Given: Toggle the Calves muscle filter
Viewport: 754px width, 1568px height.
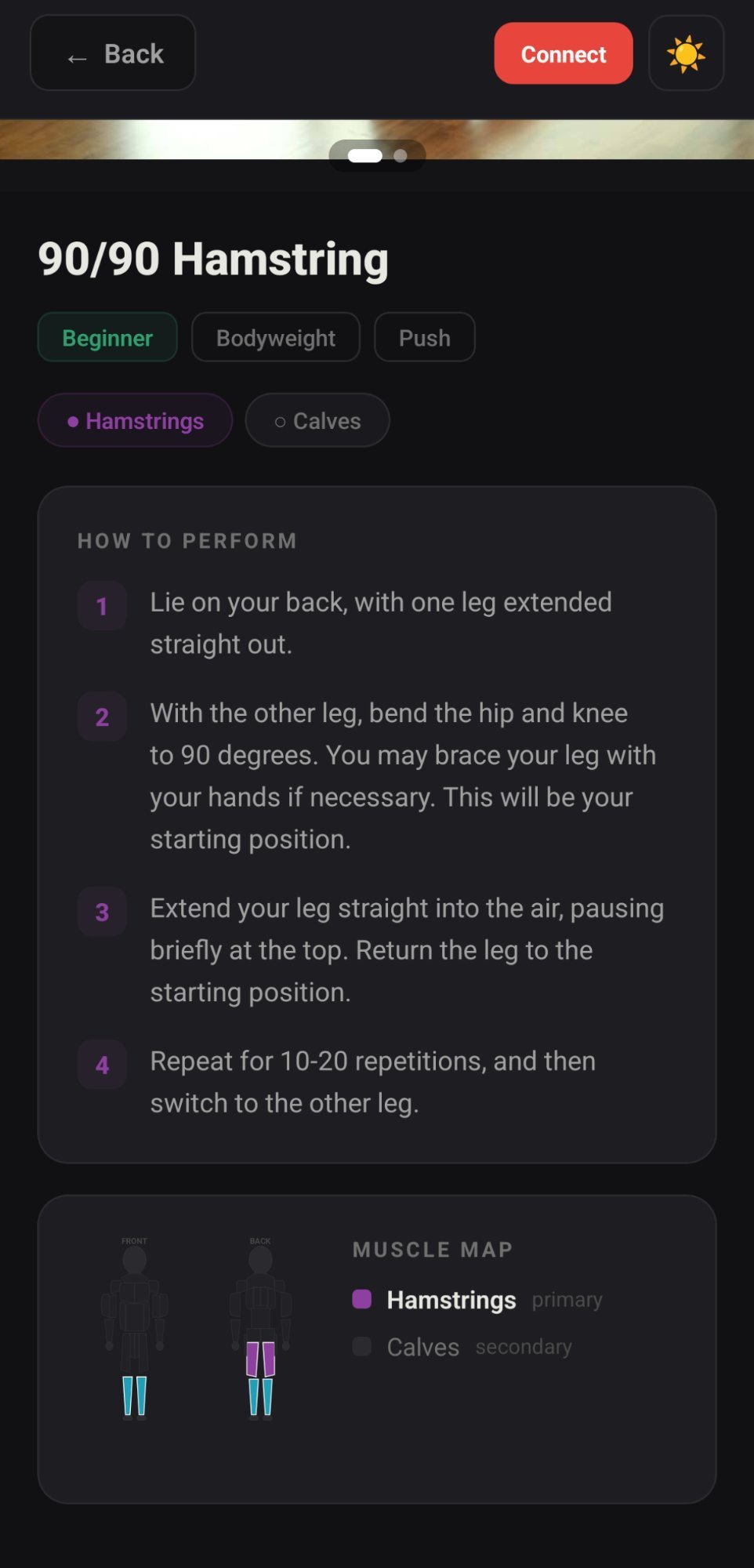Looking at the screenshot, I should 317,420.
